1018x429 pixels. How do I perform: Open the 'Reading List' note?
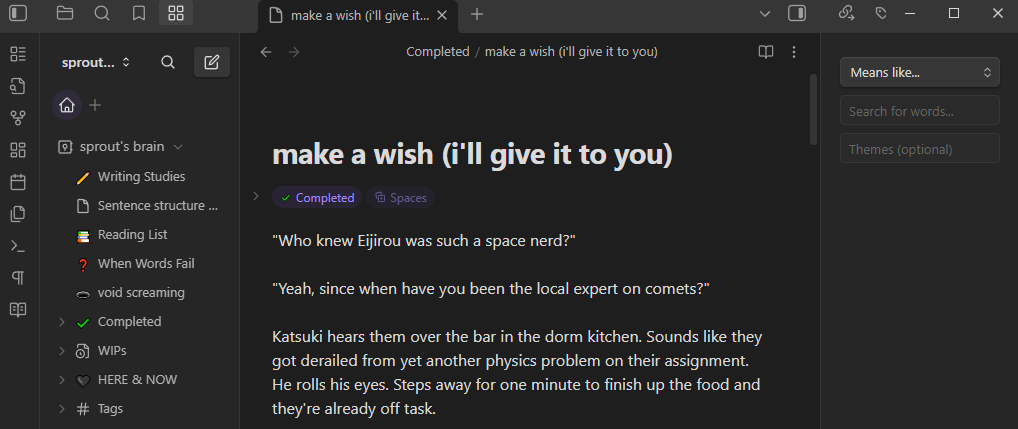tap(132, 235)
